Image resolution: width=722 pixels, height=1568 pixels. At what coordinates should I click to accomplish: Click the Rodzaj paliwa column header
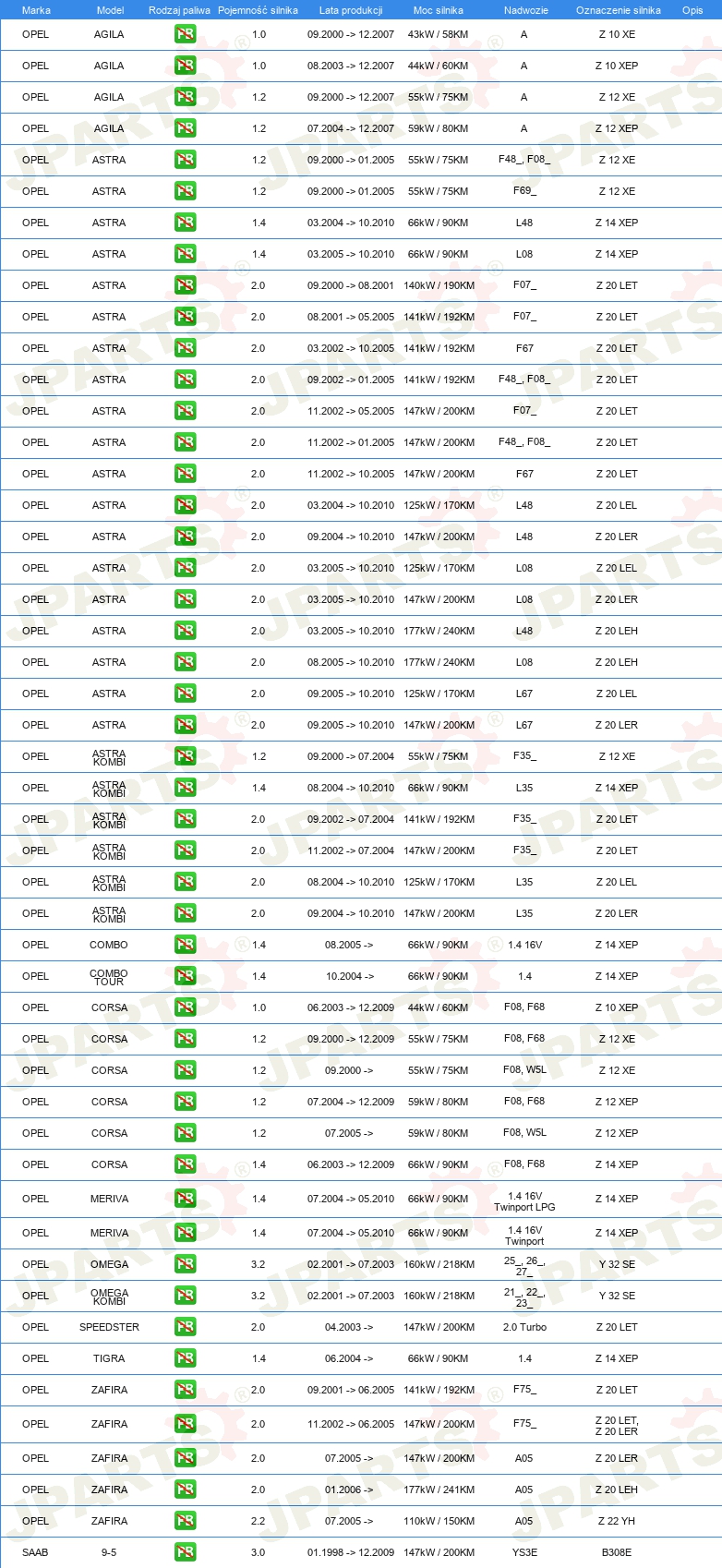(179, 10)
